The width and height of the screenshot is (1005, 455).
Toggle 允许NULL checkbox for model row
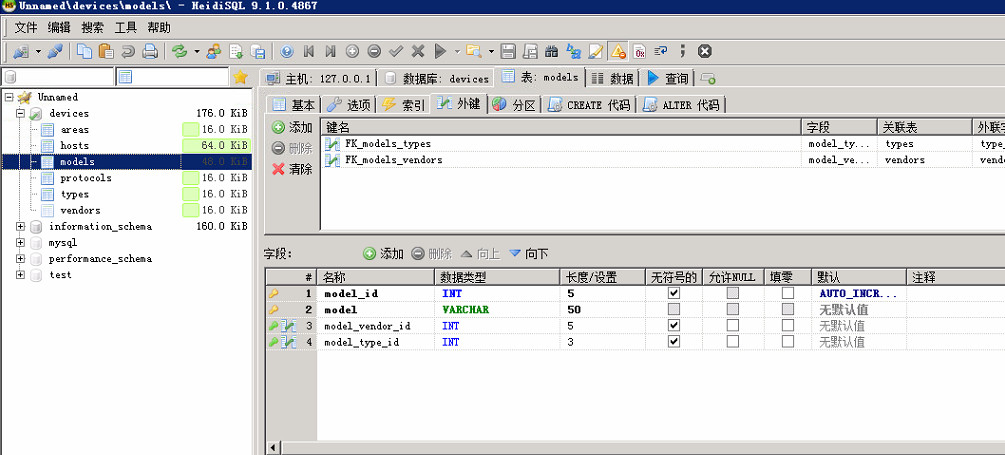[x=733, y=310]
